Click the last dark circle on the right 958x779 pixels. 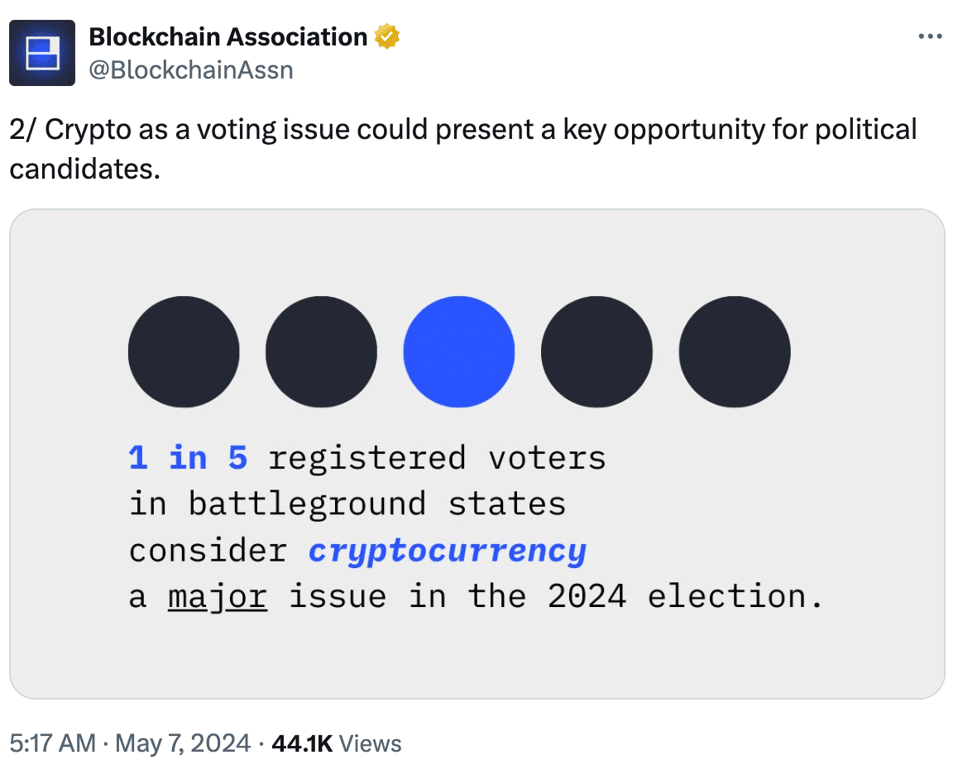click(734, 351)
